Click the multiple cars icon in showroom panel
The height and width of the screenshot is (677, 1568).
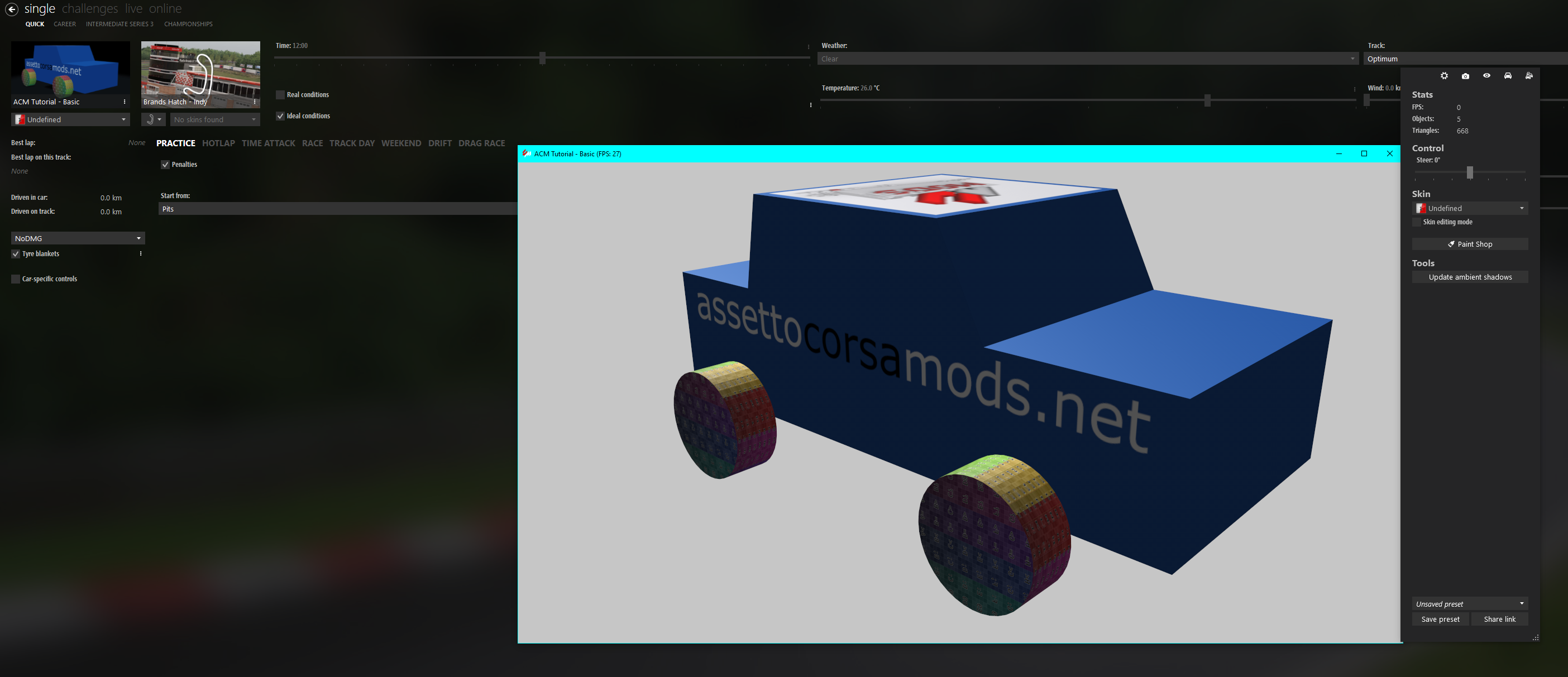(1529, 75)
